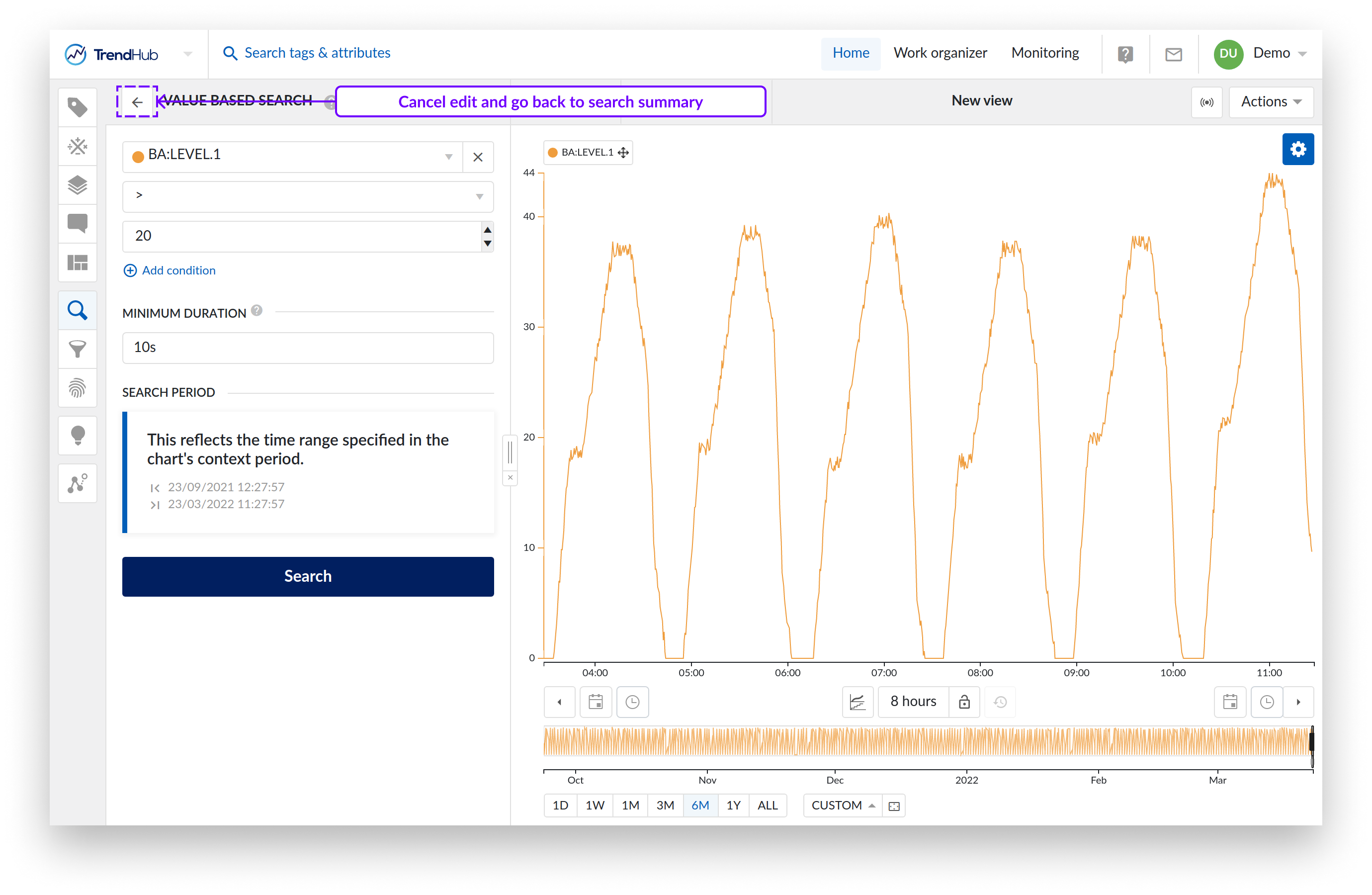
Task: Open the filter funnel icon
Action: pos(77,349)
